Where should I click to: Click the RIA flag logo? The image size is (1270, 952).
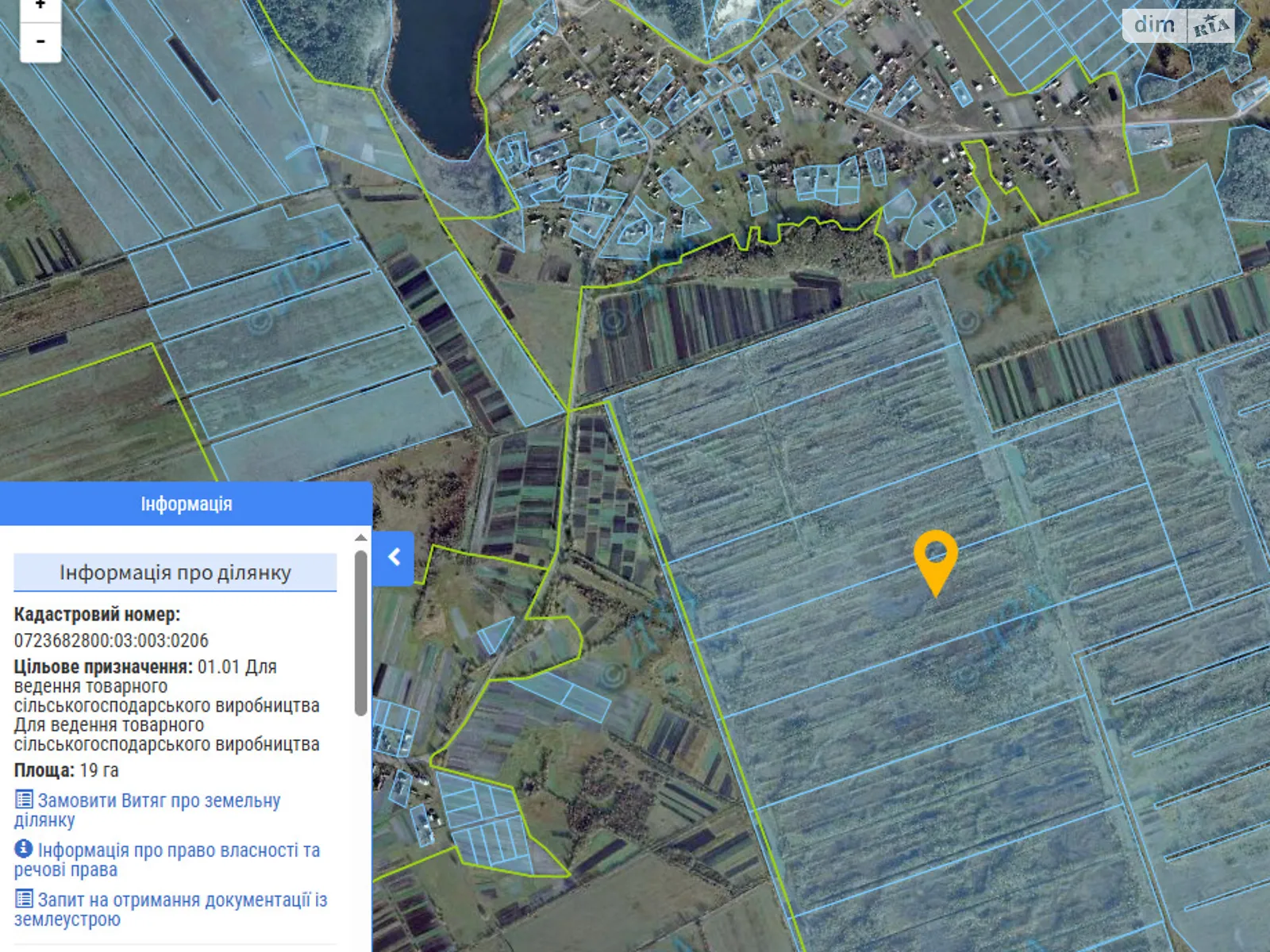[1210, 26]
